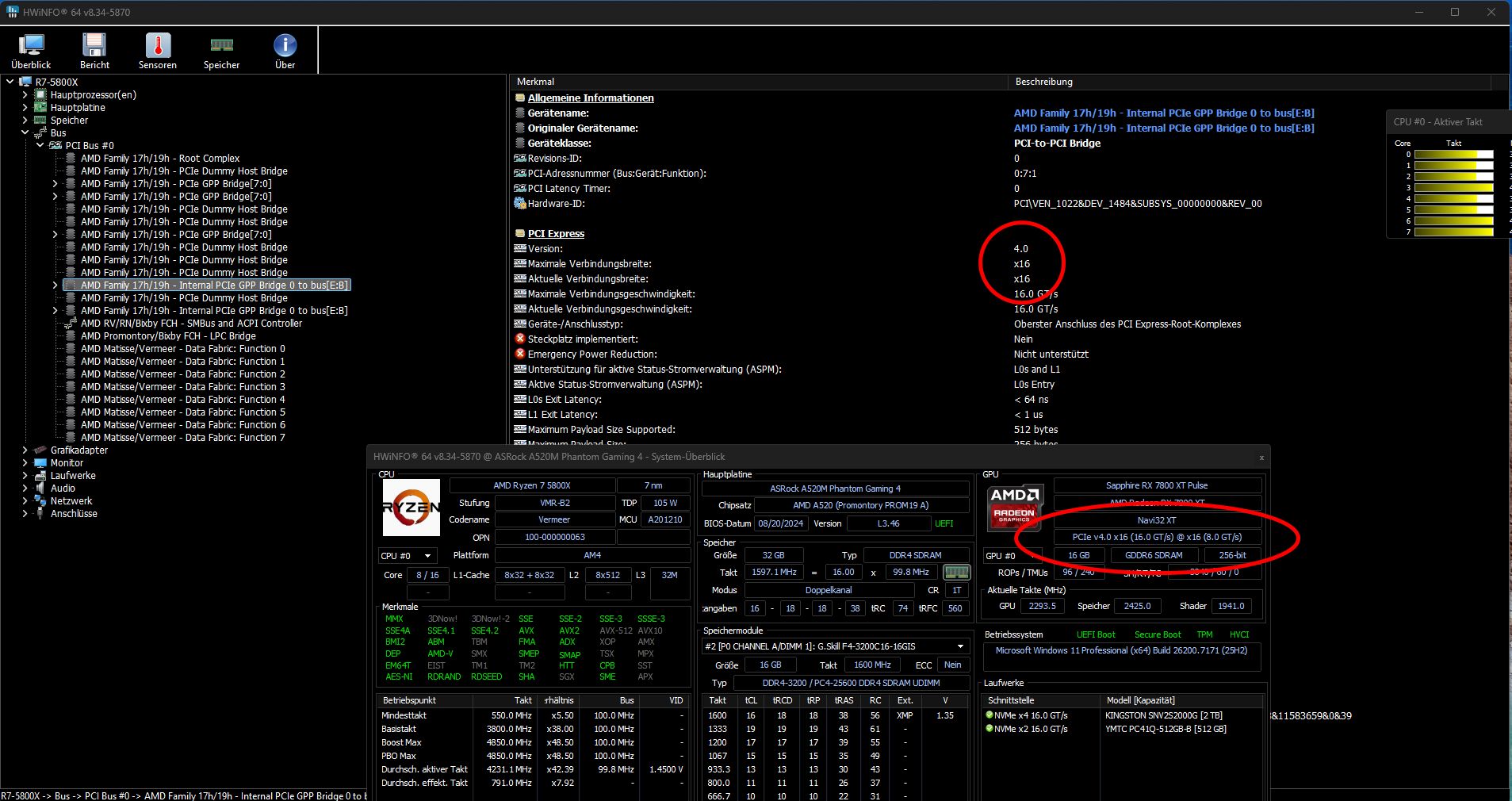Click the red X icon beside Emergency Power Reduction
This screenshot has height=801, width=1512.
coord(520,354)
